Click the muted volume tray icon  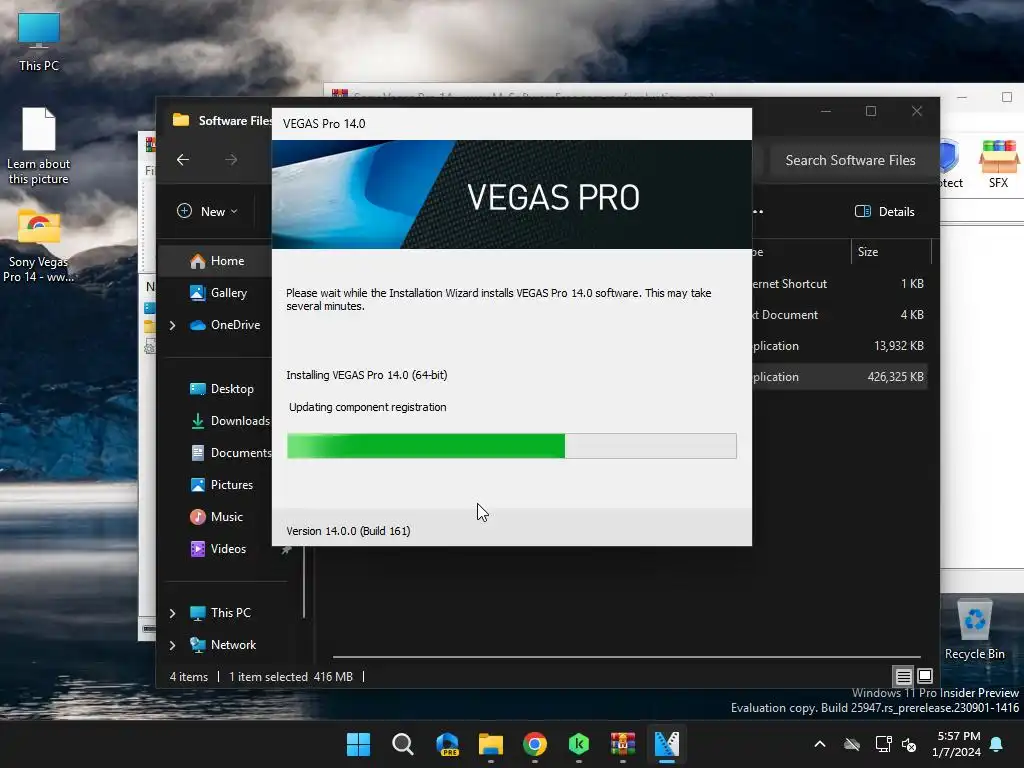908,744
